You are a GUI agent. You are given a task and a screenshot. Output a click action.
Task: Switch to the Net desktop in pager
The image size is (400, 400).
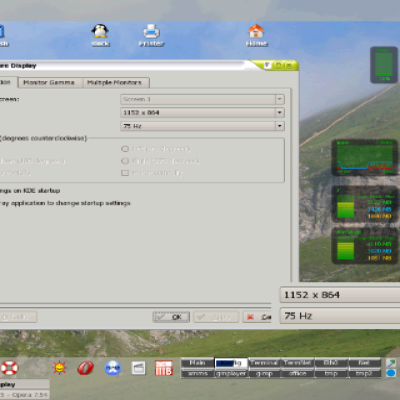(364, 363)
